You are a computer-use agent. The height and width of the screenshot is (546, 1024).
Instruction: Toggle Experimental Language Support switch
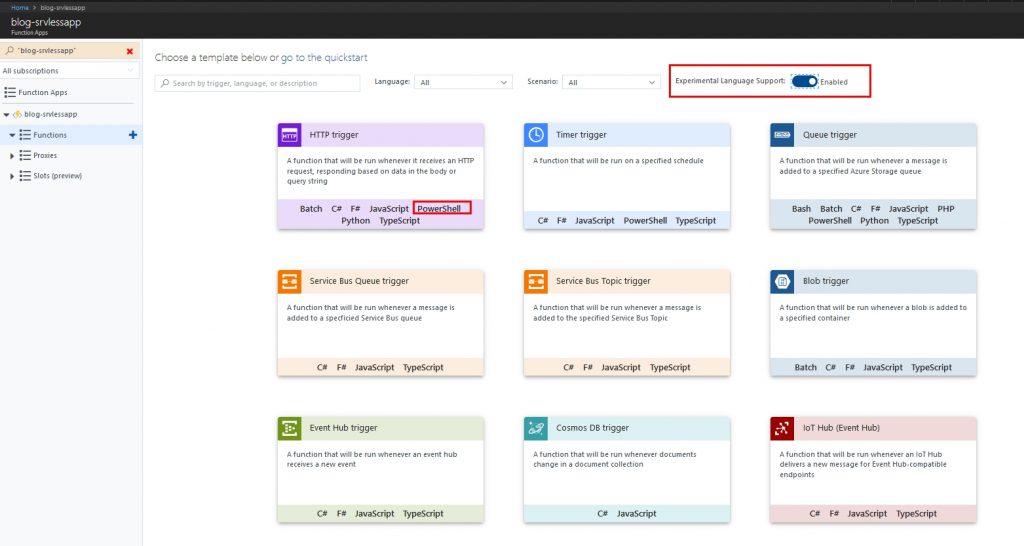click(x=805, y=82)
